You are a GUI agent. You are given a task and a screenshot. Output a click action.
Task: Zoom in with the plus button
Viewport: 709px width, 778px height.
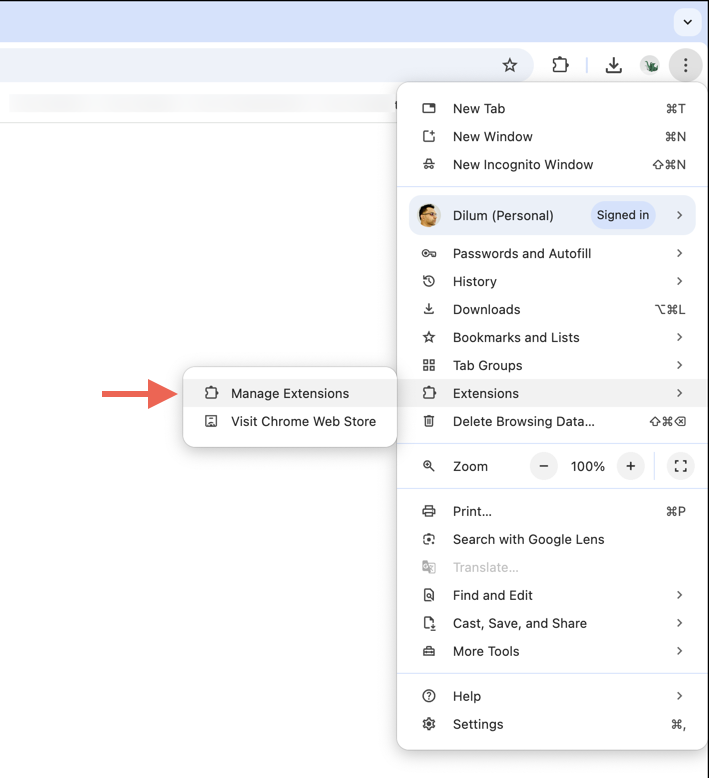pos(630,466)
